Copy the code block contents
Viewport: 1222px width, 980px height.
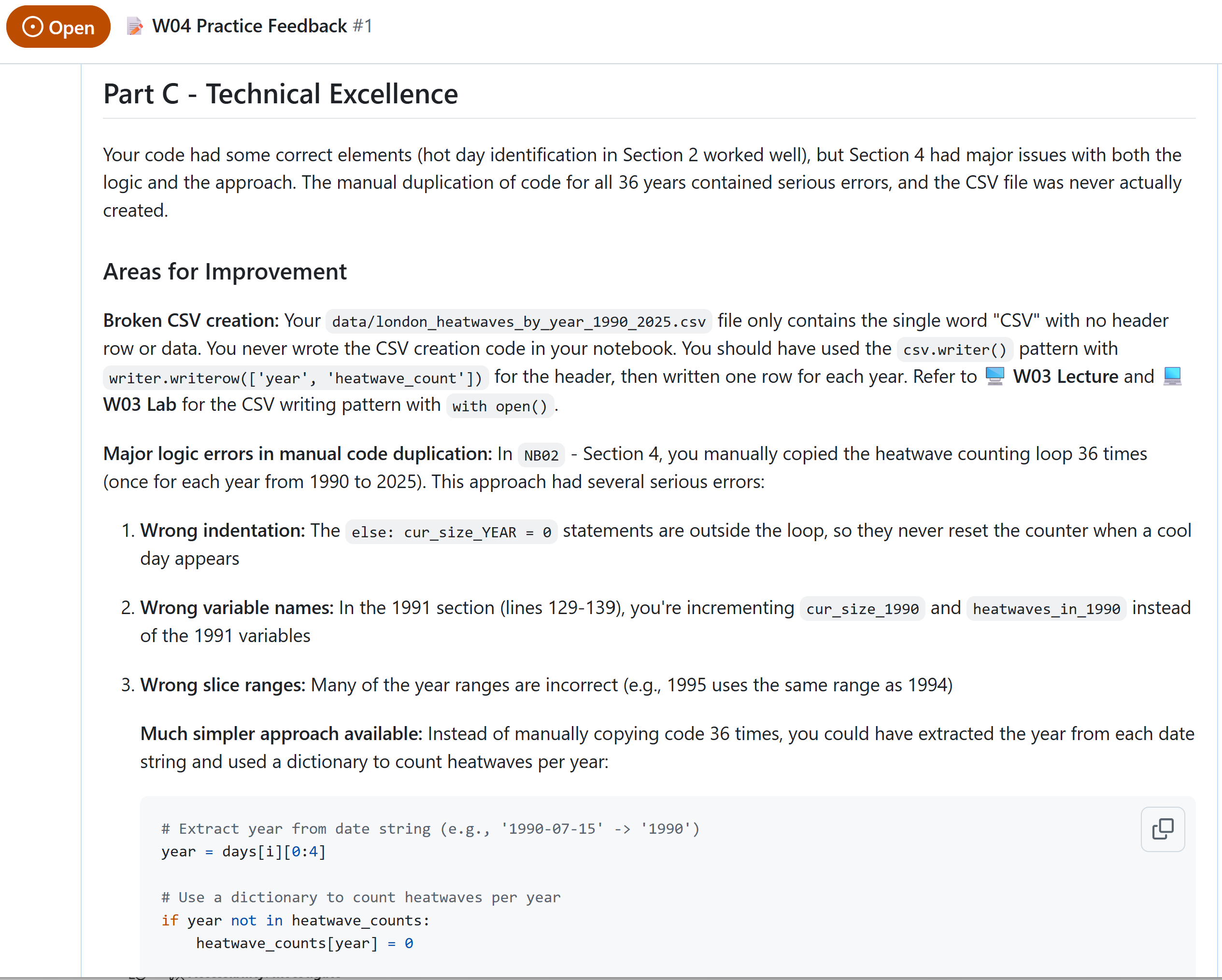coord(1162,829)
